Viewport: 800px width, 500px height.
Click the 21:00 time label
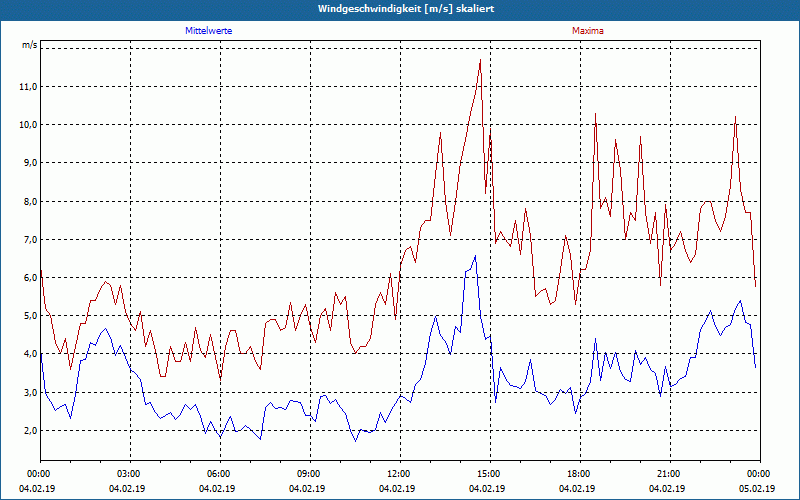coord(670,474)
